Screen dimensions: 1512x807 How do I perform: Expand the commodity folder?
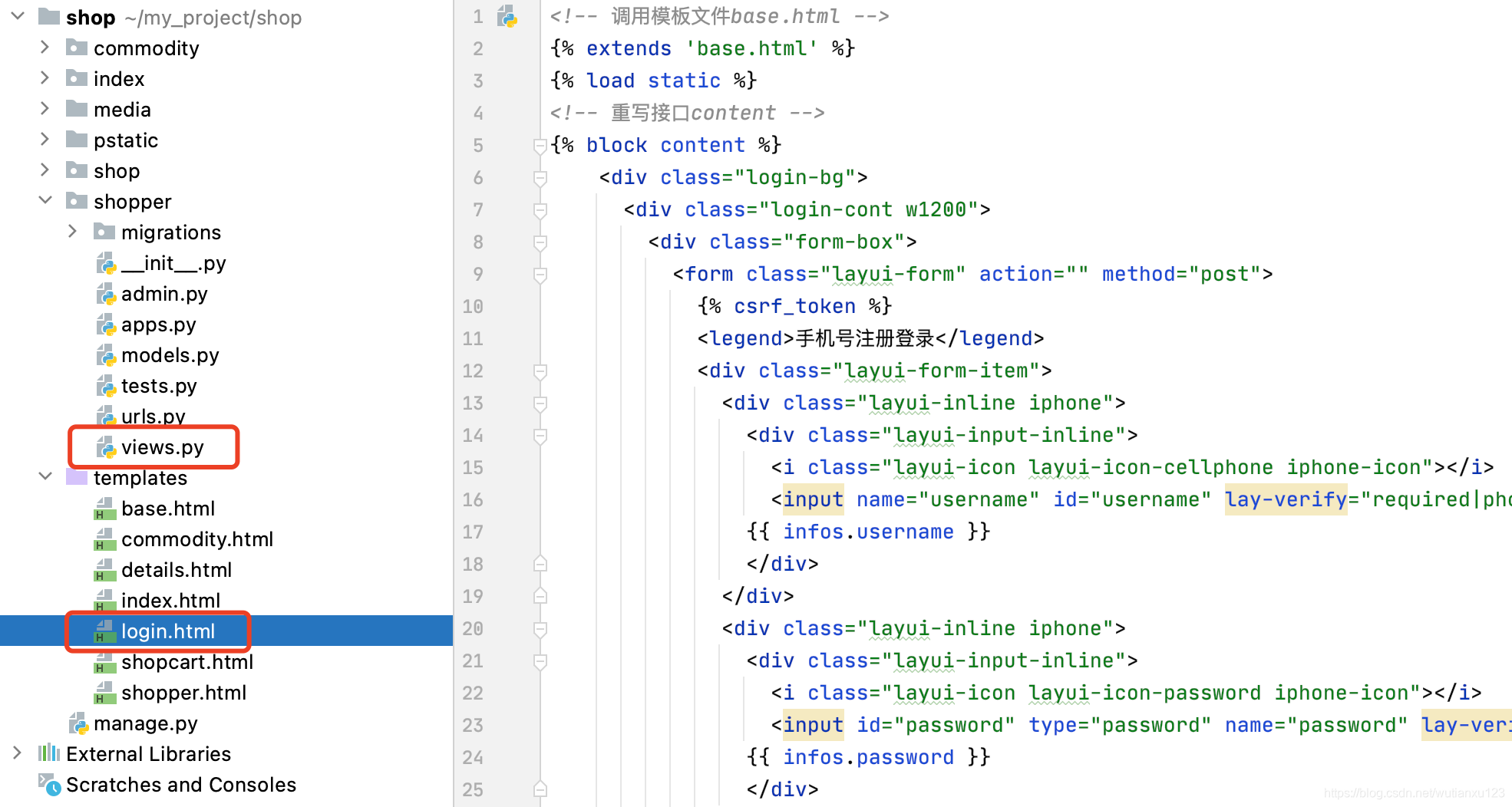[45, 48]
